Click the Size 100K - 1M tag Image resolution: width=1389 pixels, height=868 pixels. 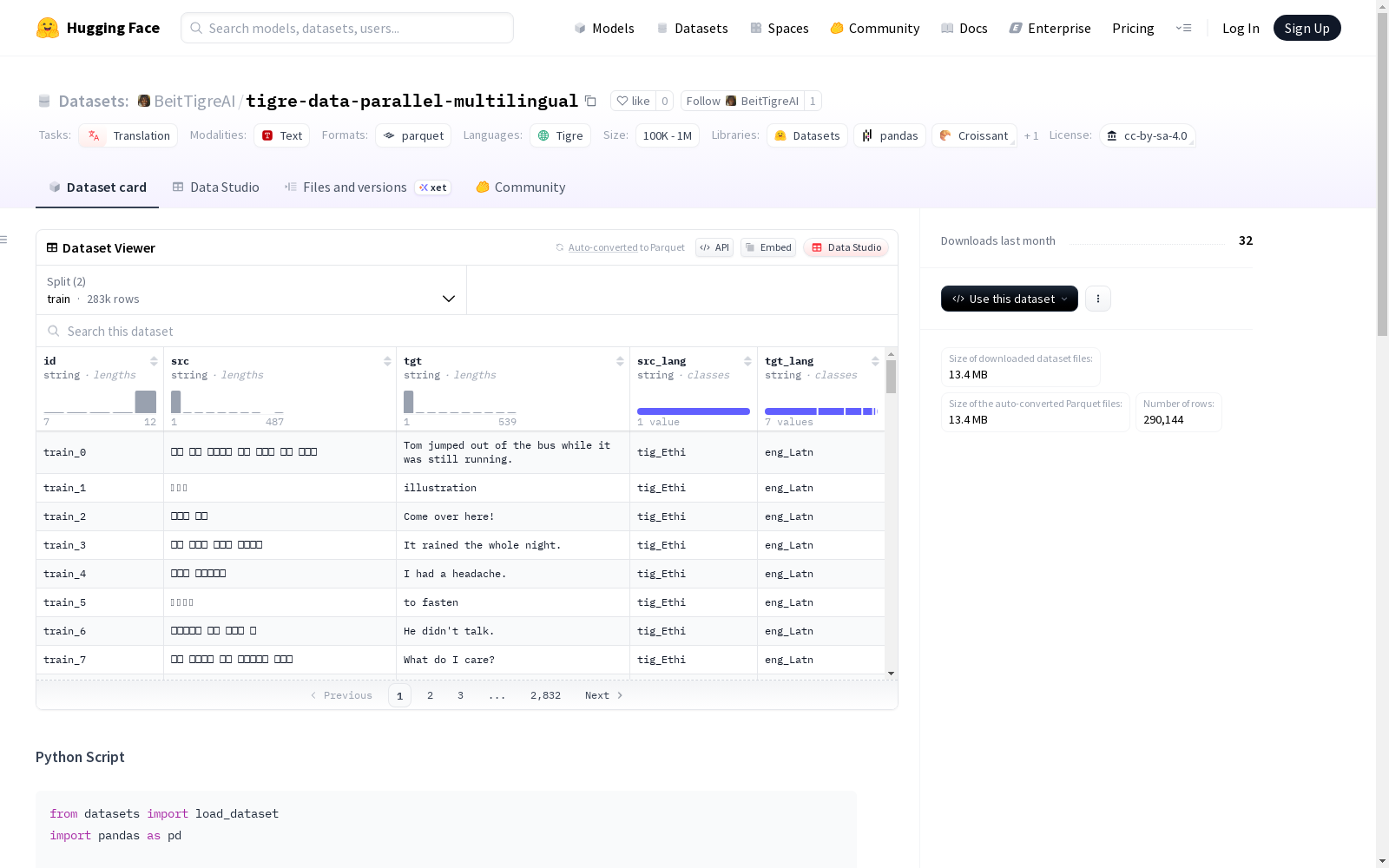click(668, 135)
